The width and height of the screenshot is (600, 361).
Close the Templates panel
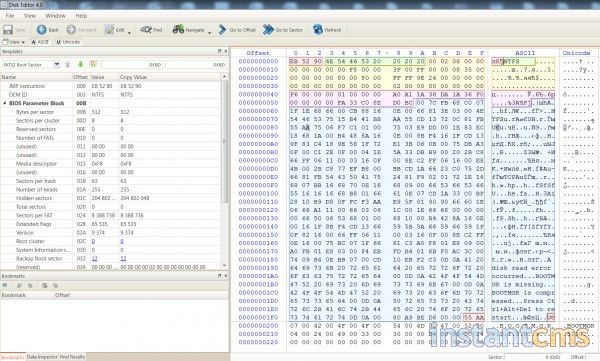point(225,51)
